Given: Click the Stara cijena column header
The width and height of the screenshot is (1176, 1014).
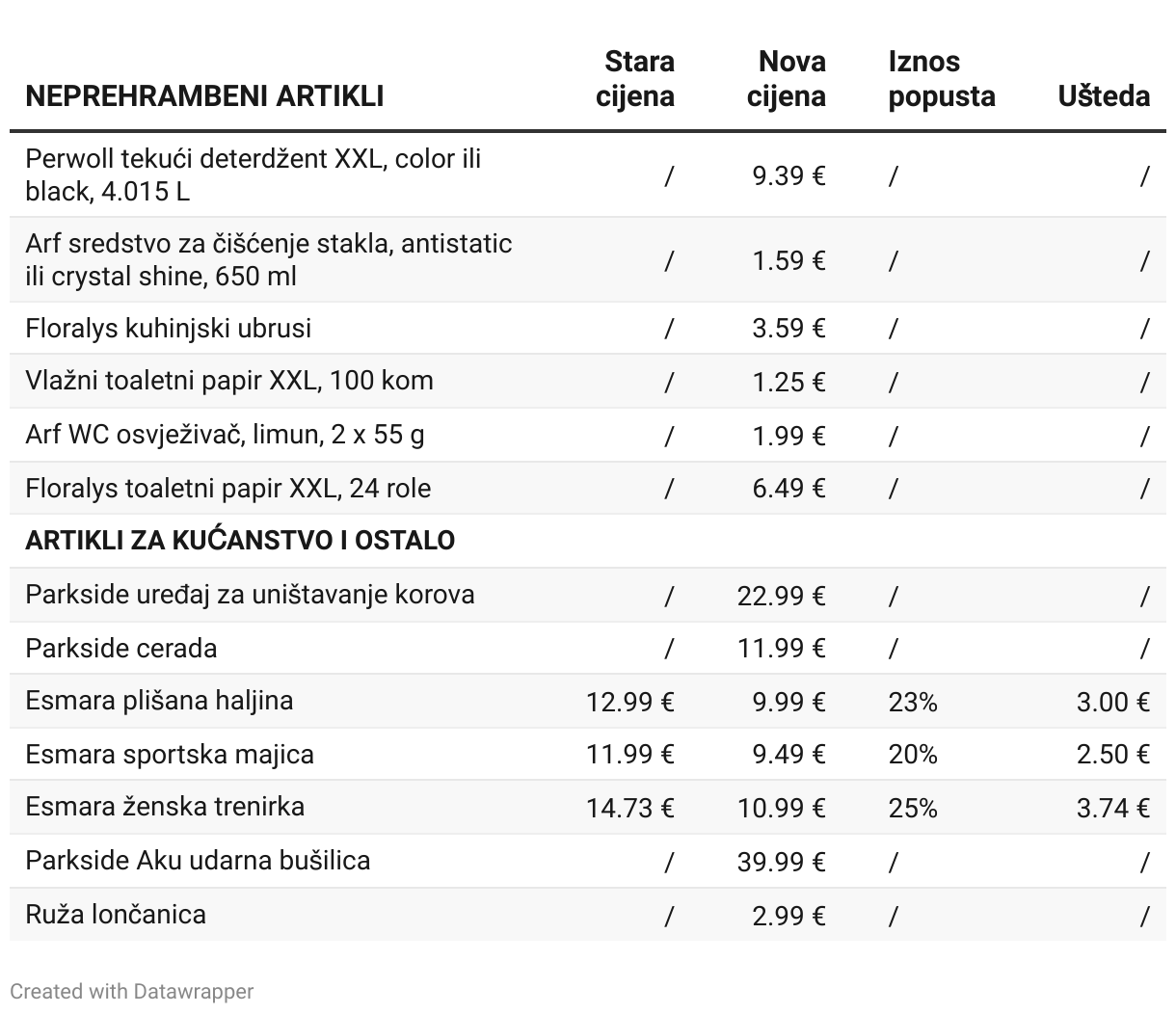Looking at the screenshot, I should 635,79.
